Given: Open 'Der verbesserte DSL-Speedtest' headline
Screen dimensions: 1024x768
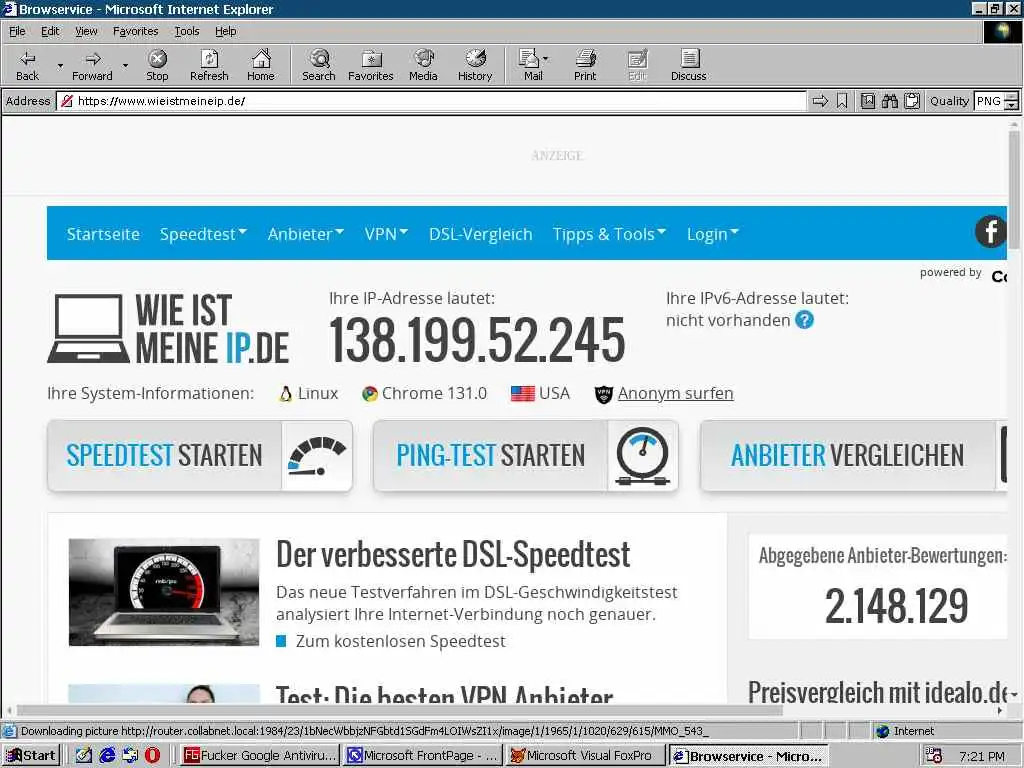Looking at the screenshot, I should tap(453, 554).
